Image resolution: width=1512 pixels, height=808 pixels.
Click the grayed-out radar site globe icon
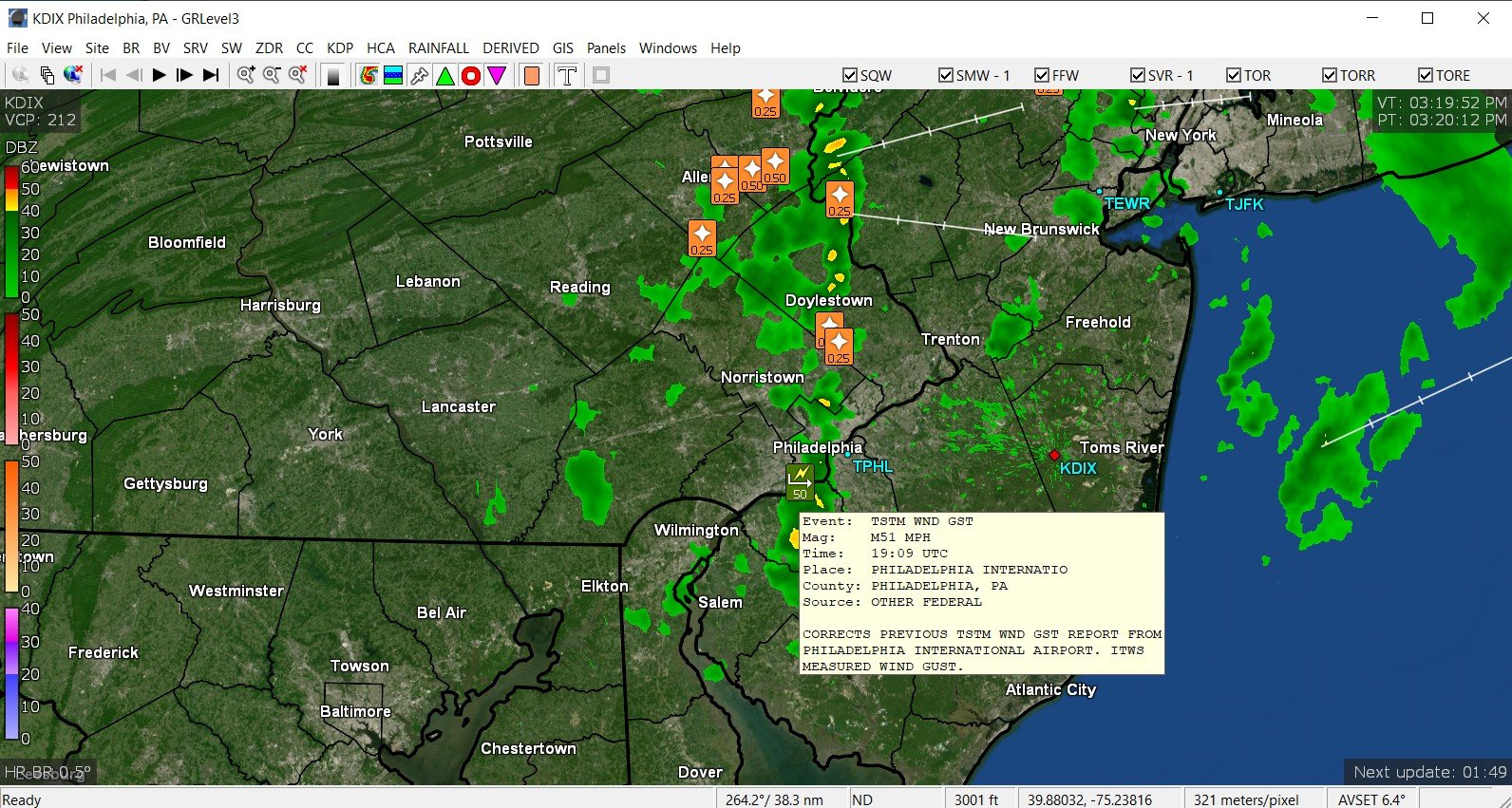point(20,75)
